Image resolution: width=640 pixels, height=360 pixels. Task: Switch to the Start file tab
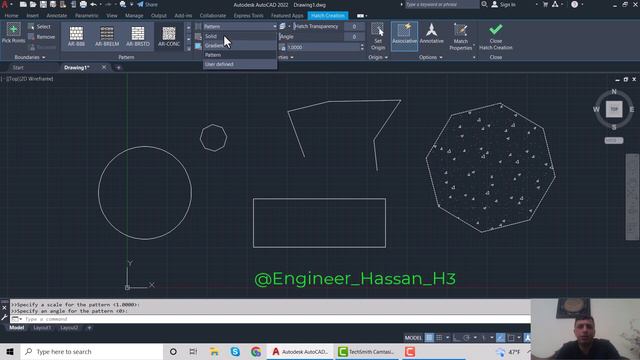(x=18, y=67)
